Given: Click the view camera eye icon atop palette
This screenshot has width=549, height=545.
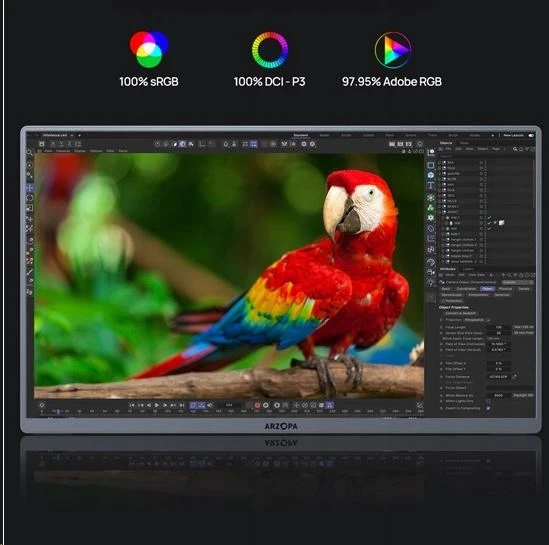Looking at the screenshot, I should pos(431,152).
